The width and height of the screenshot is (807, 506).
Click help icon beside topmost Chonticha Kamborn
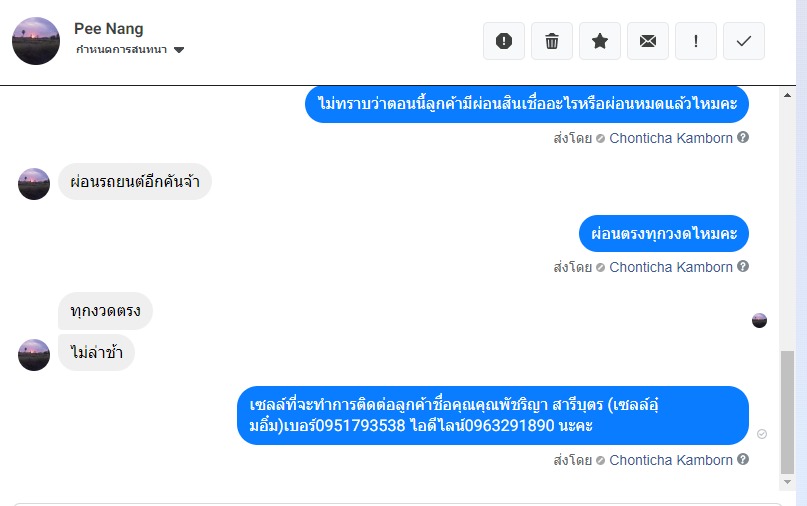(743, 138)
